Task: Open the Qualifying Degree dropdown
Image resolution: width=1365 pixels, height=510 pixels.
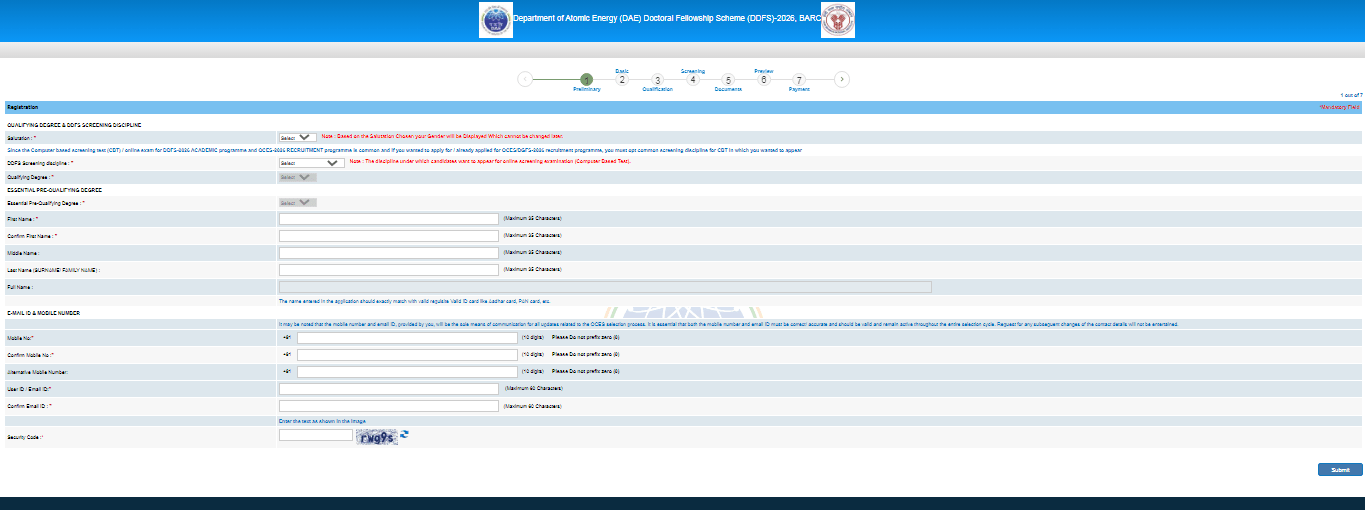Action: (298, 177)
